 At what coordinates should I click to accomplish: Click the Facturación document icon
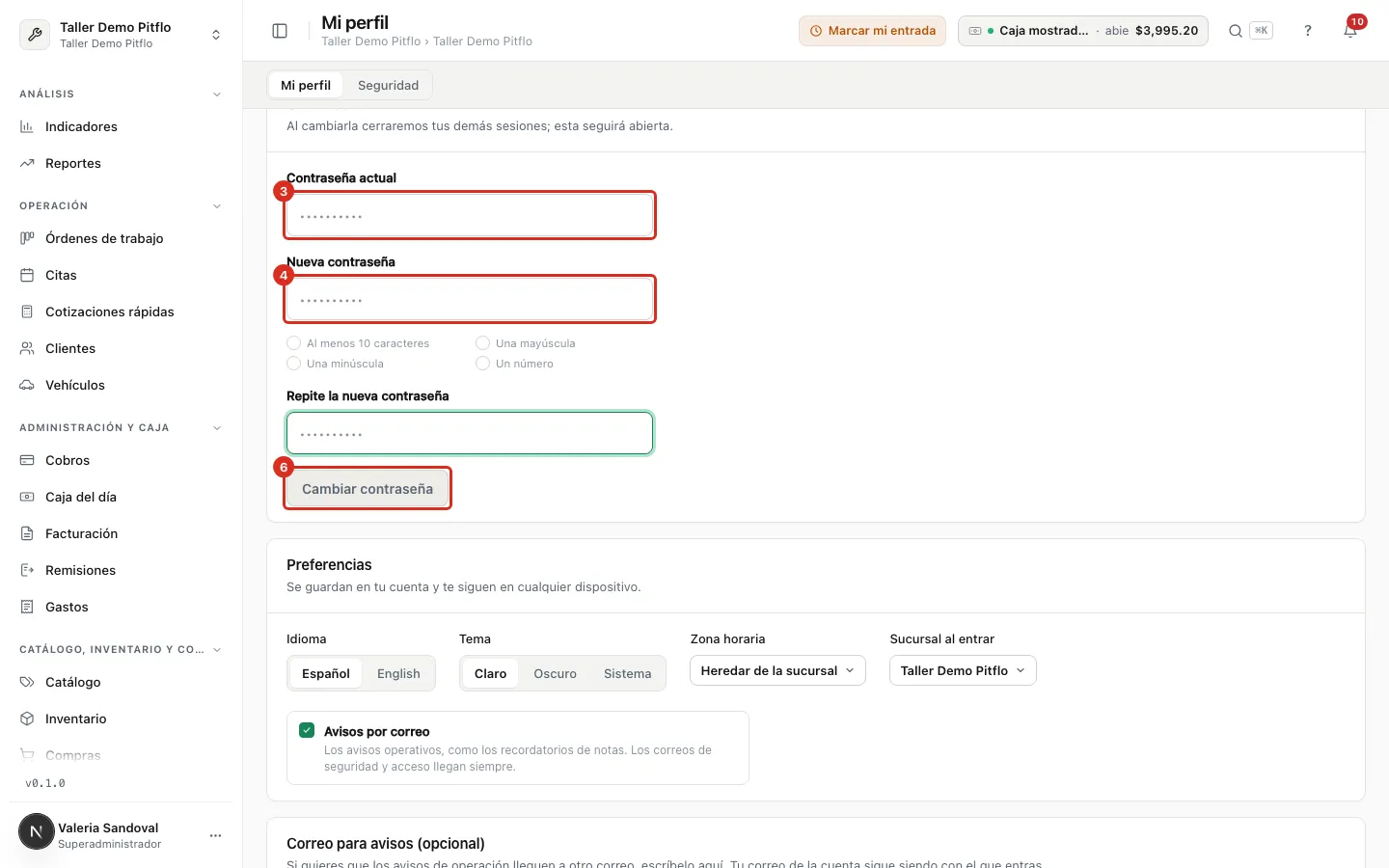[x=27, y=533]
